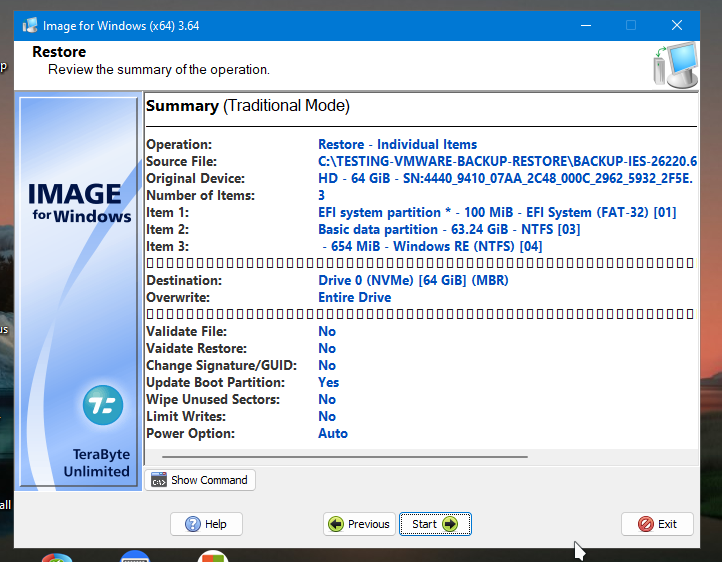The height and width of the screenshot is (562, 722).
Task: Click the TeraByte Unlimited round logo
Action: pyautogui.click(x=103, y=405)
